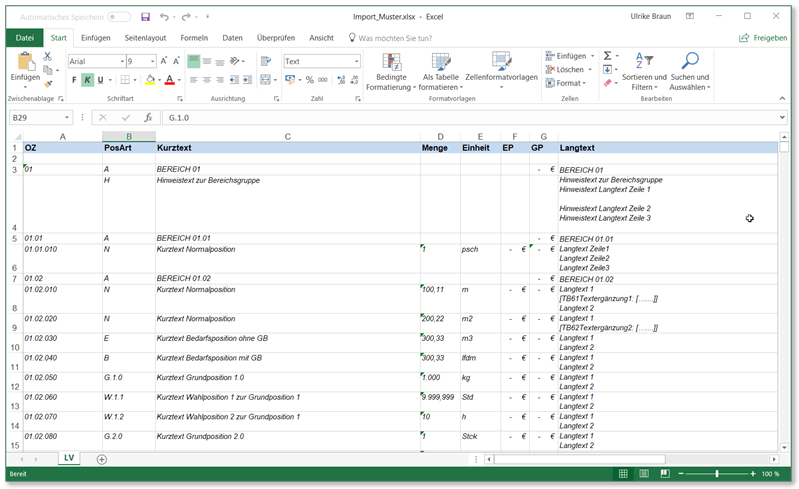The height and width of the screenshot is (489, 799).
Task: Toggle bold formatting (F button)
Action: (74, 80)
